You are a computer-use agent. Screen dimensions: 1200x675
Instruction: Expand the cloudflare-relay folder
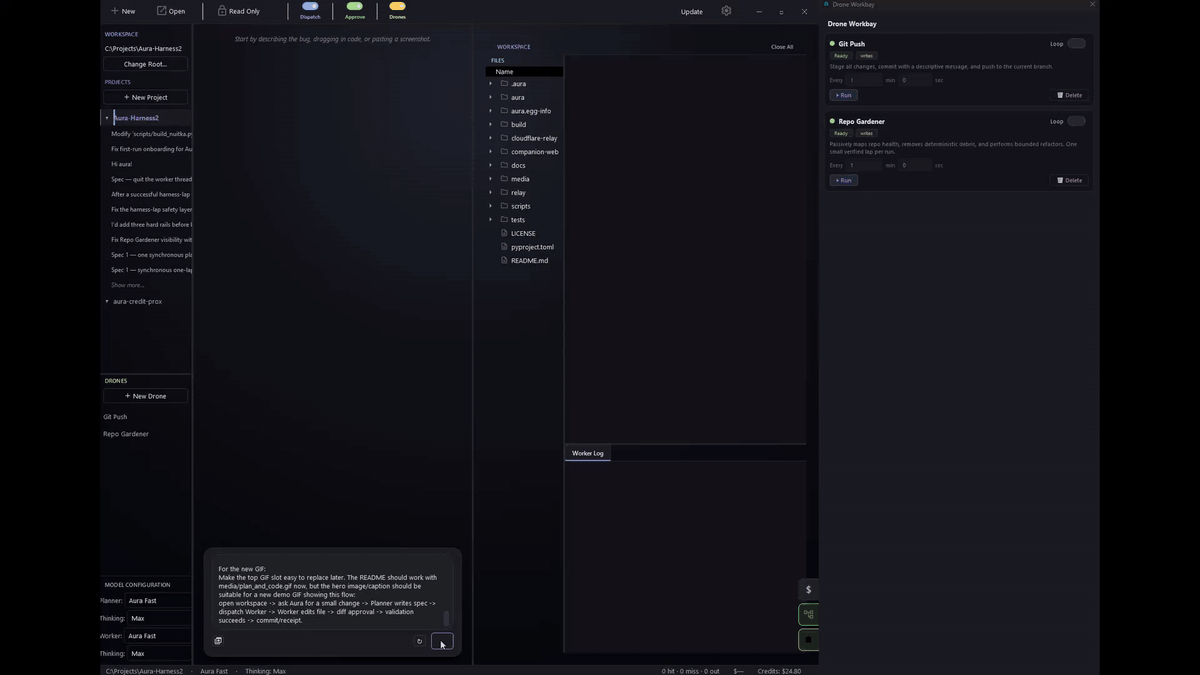[x=491, y=138]
